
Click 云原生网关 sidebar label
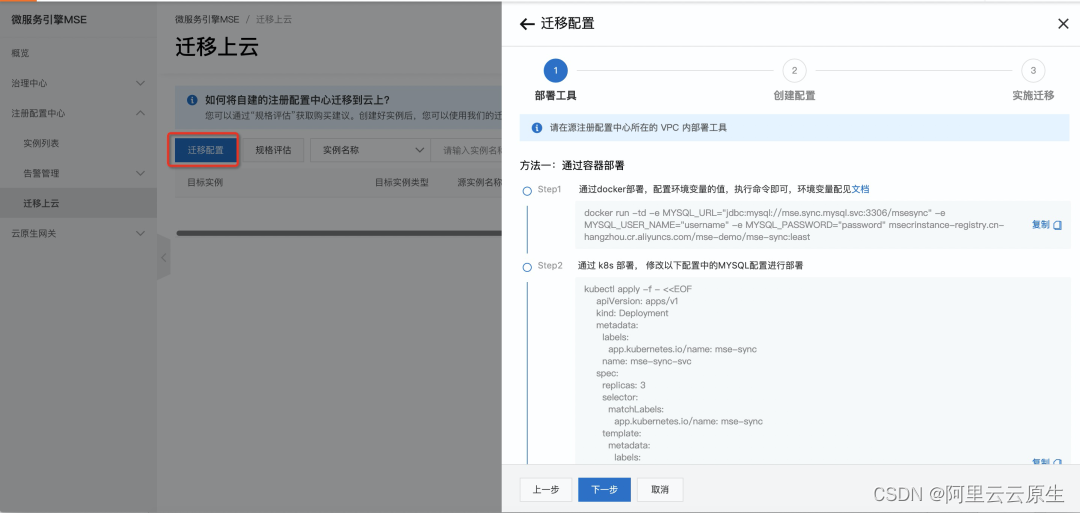34,233
